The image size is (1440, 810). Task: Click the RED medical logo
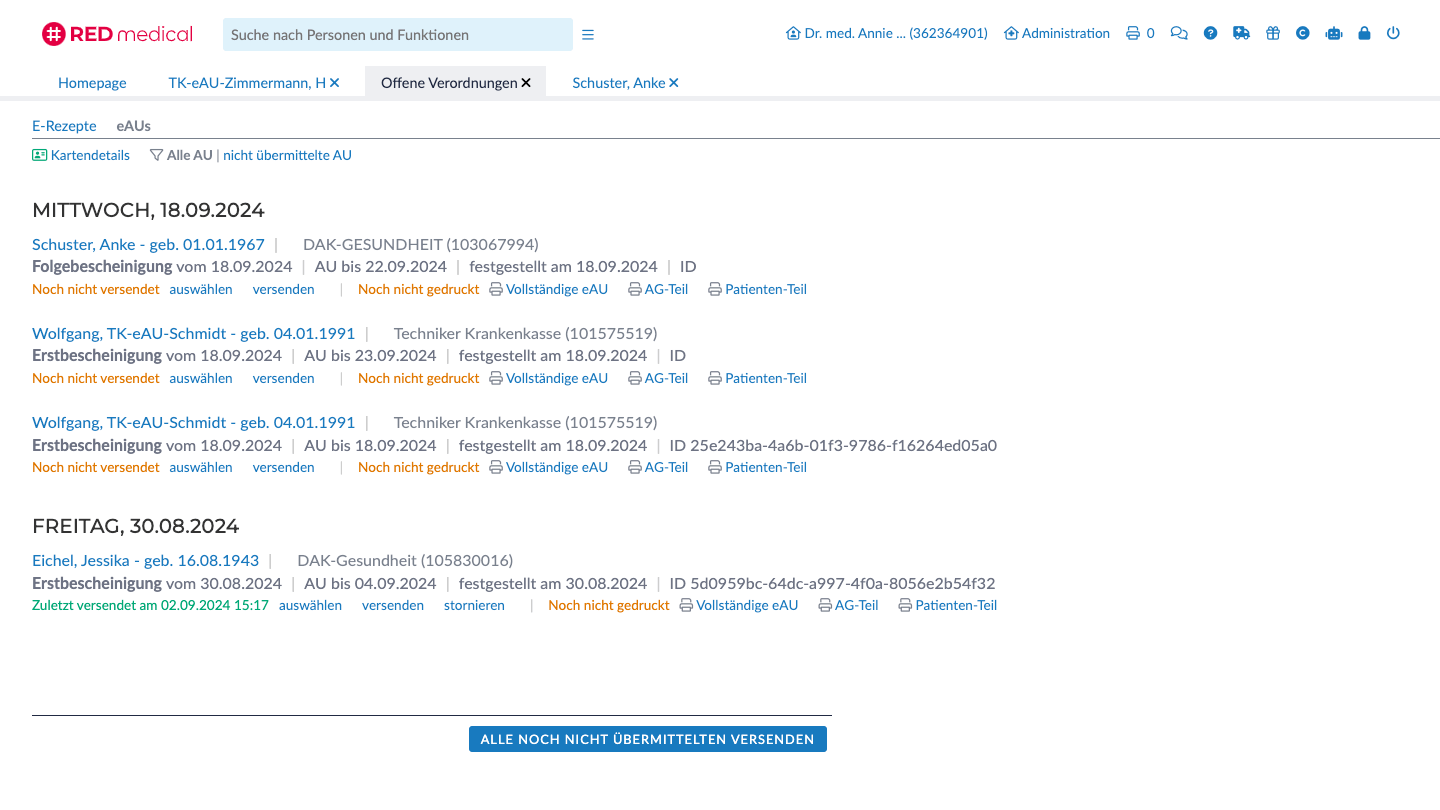117,34
